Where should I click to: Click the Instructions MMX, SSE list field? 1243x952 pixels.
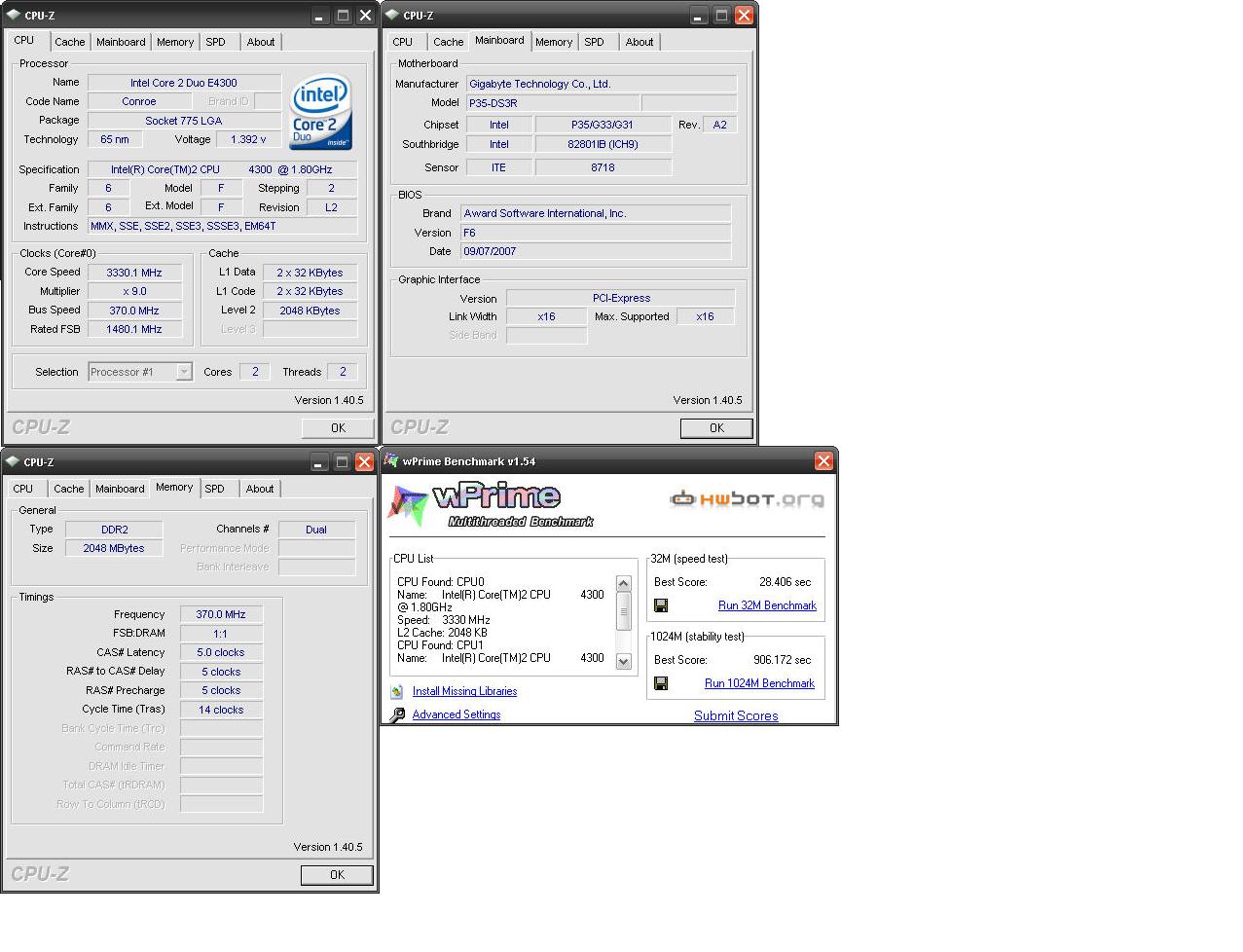[223, 226]
